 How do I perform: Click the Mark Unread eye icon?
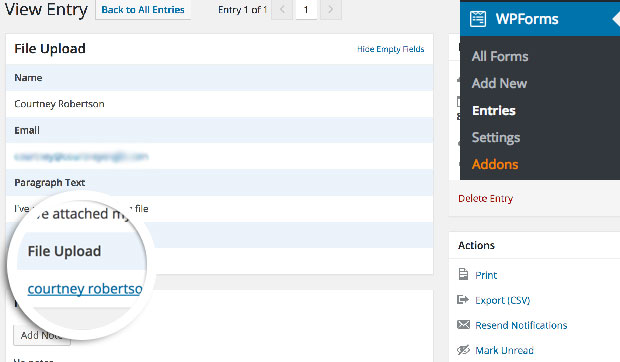pos(463,350)
